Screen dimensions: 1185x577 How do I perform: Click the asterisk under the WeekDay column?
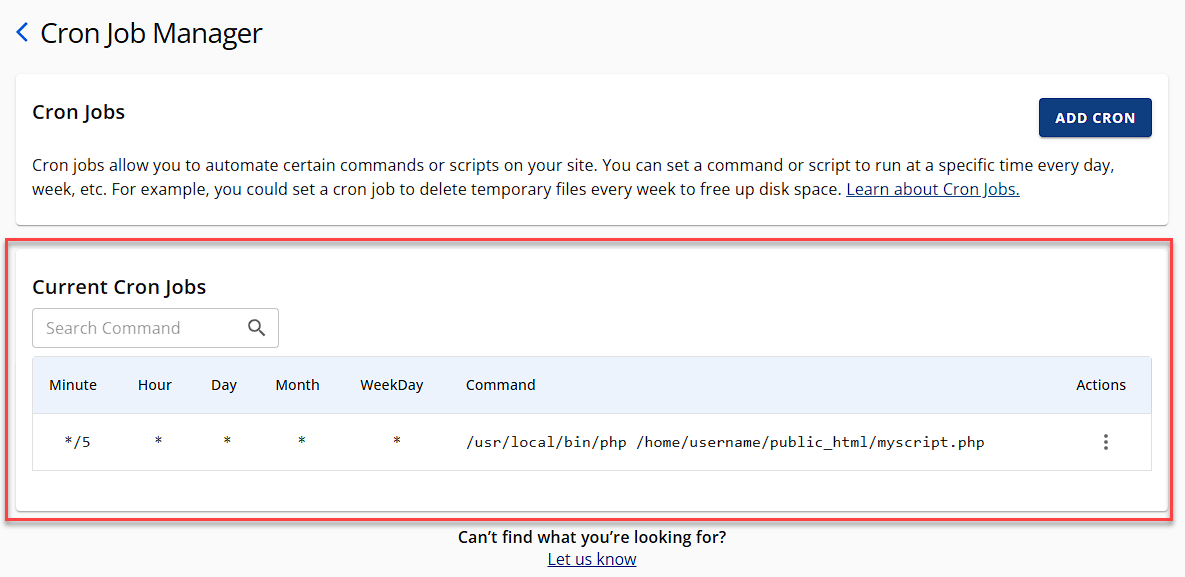pyautogui.click(x=397, y=442)
